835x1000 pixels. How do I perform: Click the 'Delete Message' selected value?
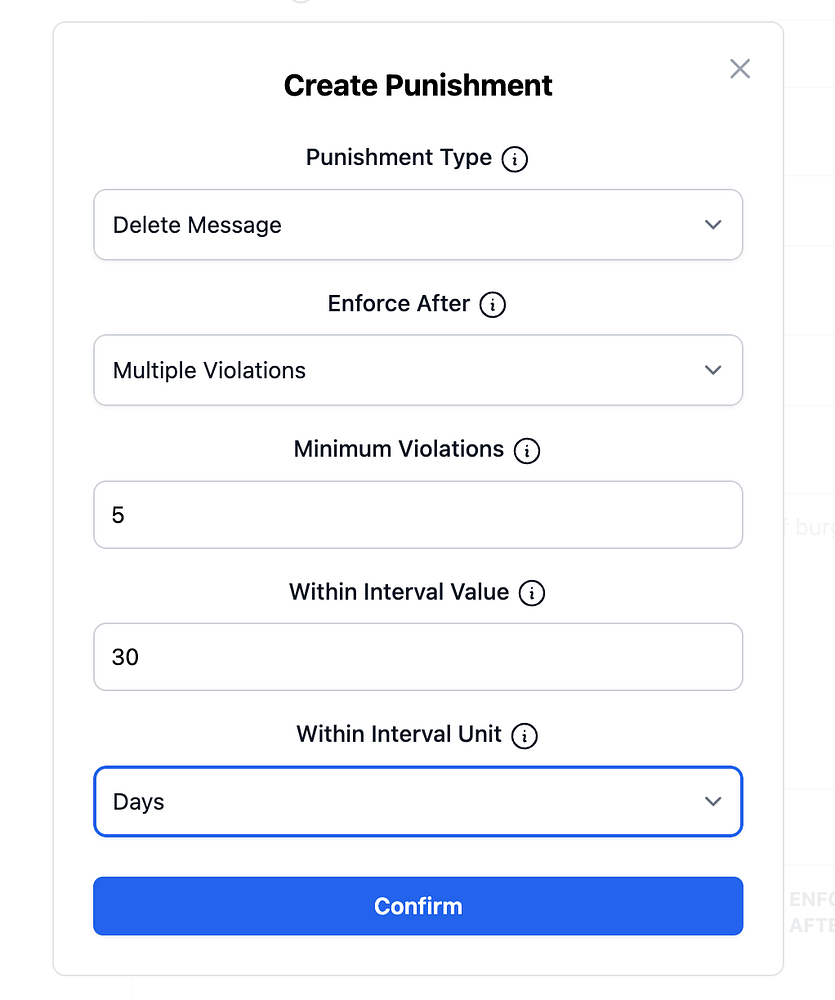(x=197, y=225)
